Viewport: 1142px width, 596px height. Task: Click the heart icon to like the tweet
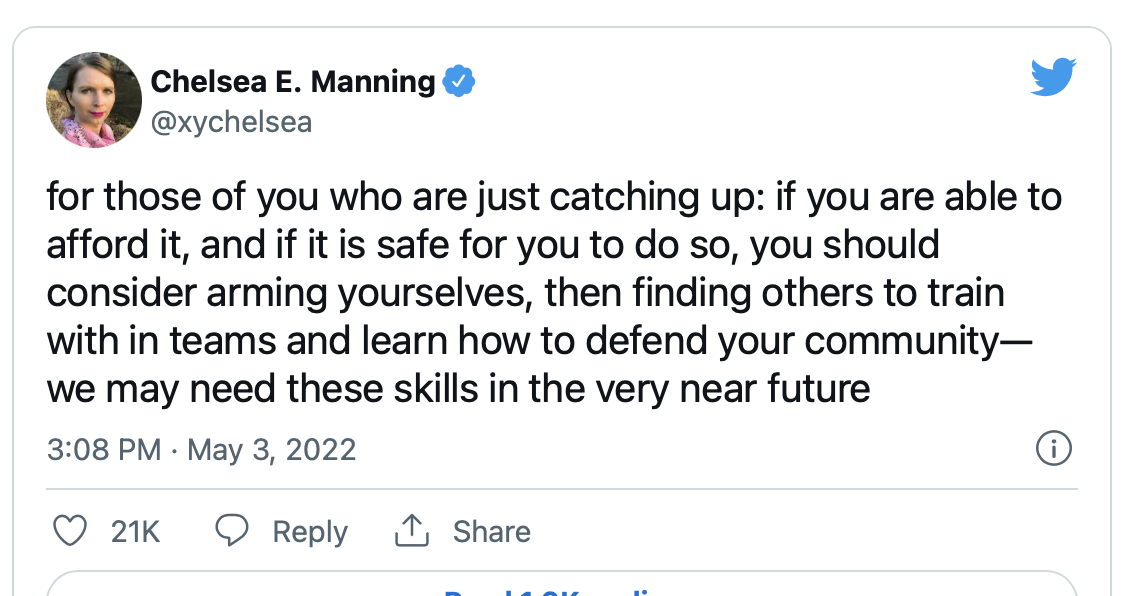pyautogui.click(x=69, y=531)
